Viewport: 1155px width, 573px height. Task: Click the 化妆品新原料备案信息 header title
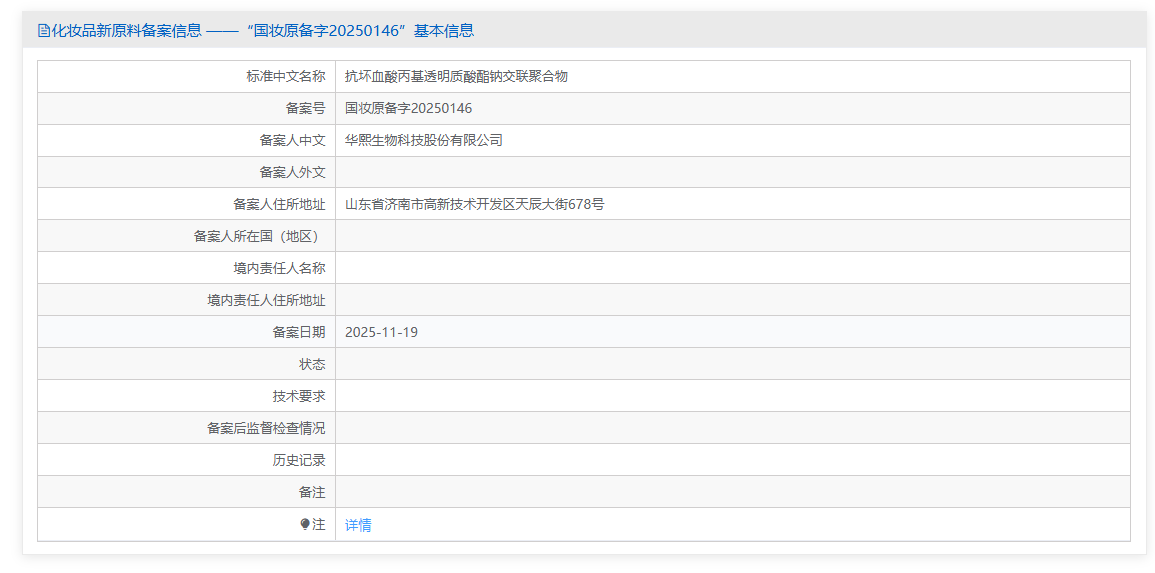click(x=126, y=31)
